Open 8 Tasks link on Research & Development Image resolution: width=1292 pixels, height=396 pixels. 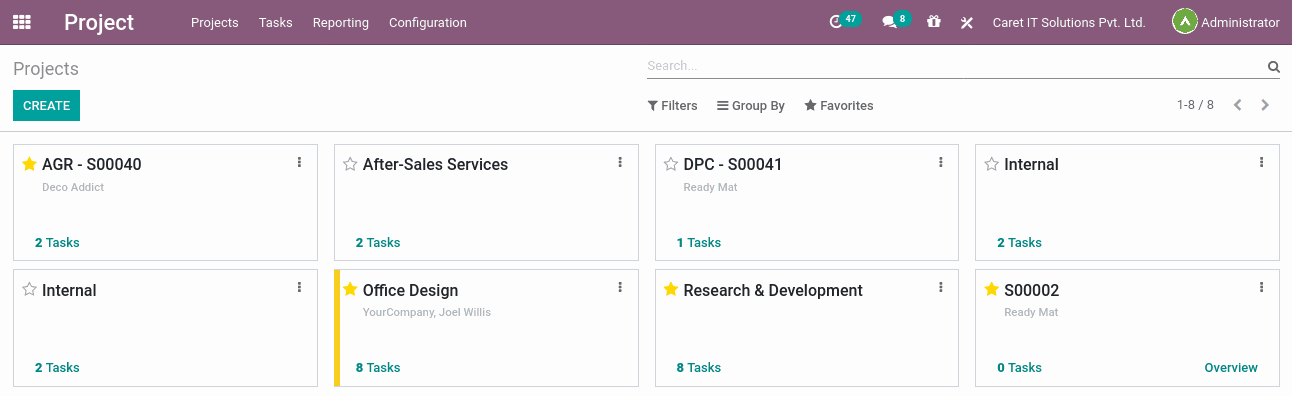[699, 367]
